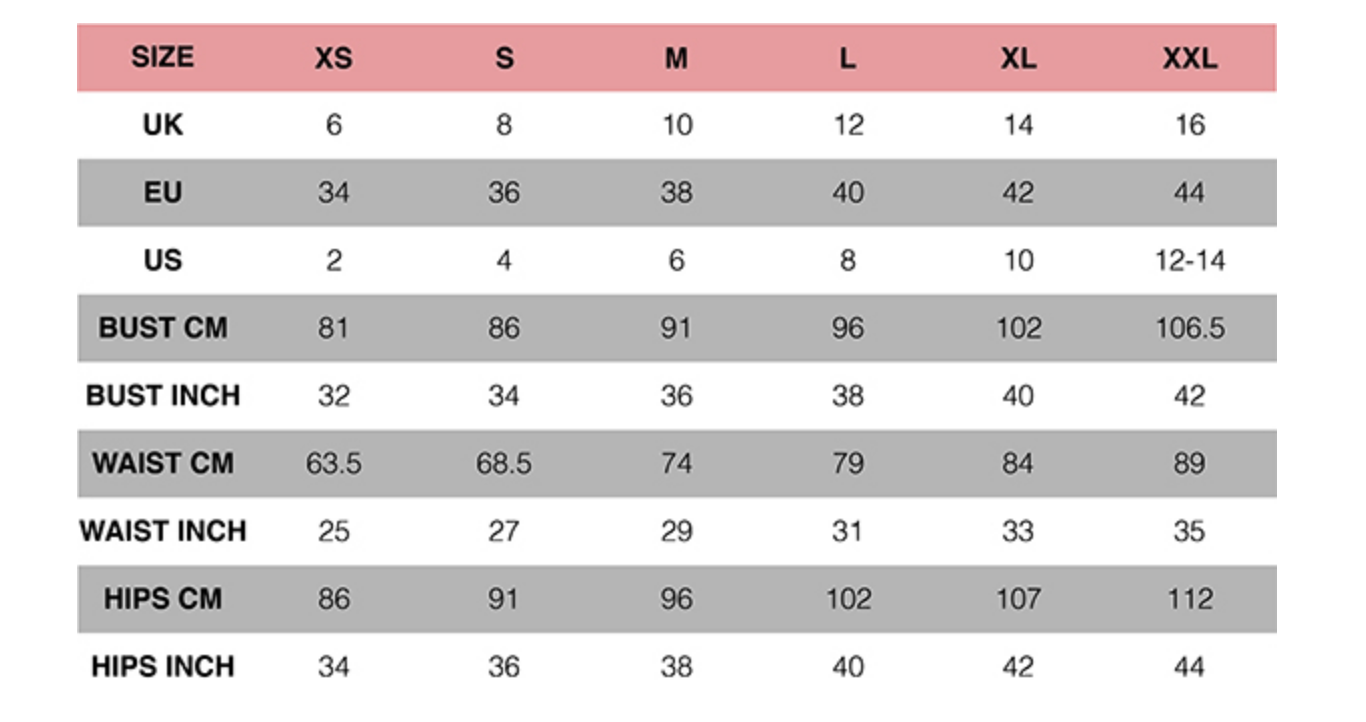The width and height of the screenshot is (1366, 722).
Task: Click the WAIST INCH row label
Action: pyautogui.click(x=163, y=531)
